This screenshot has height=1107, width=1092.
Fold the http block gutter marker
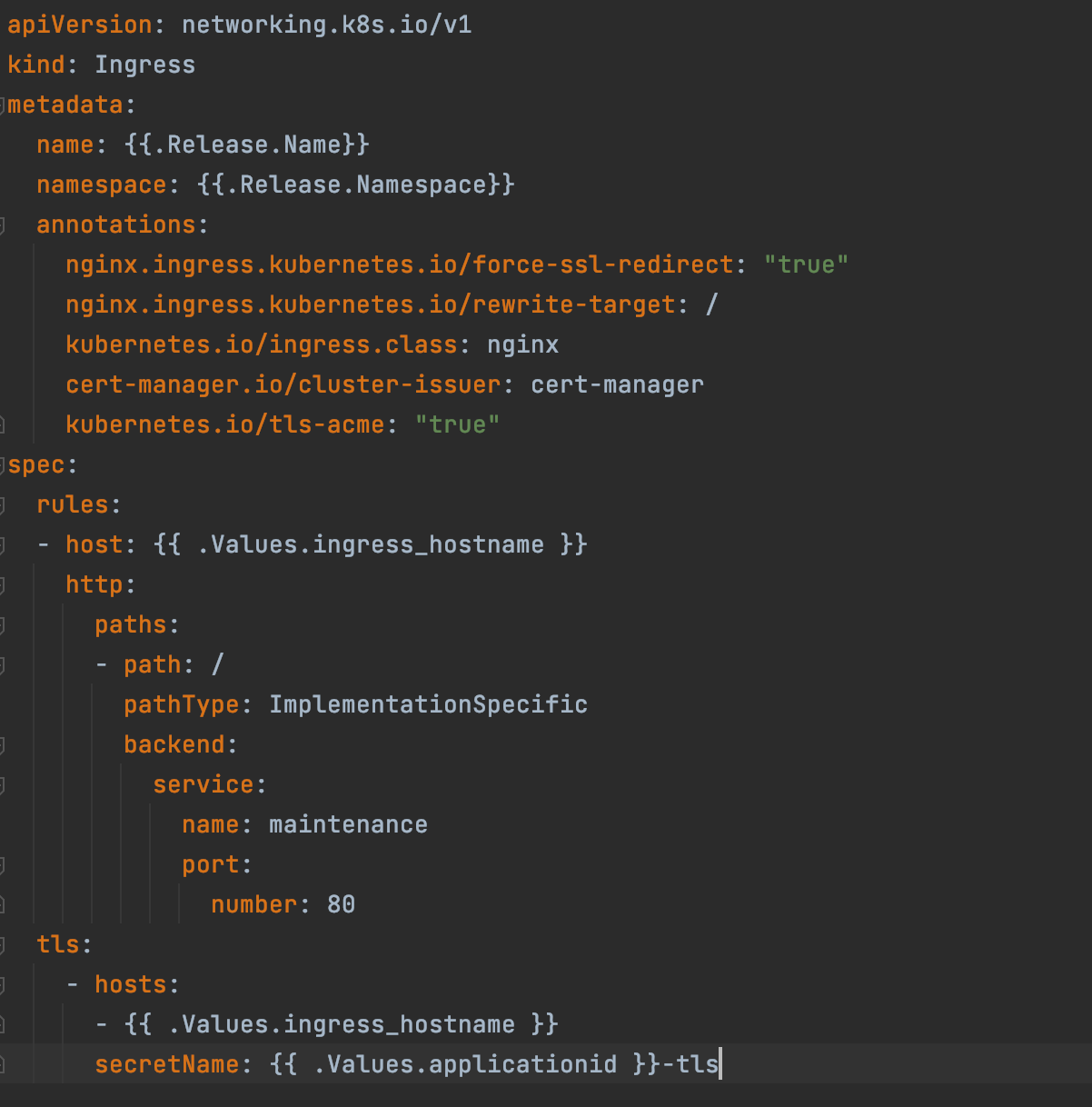(x=3, y=585)
